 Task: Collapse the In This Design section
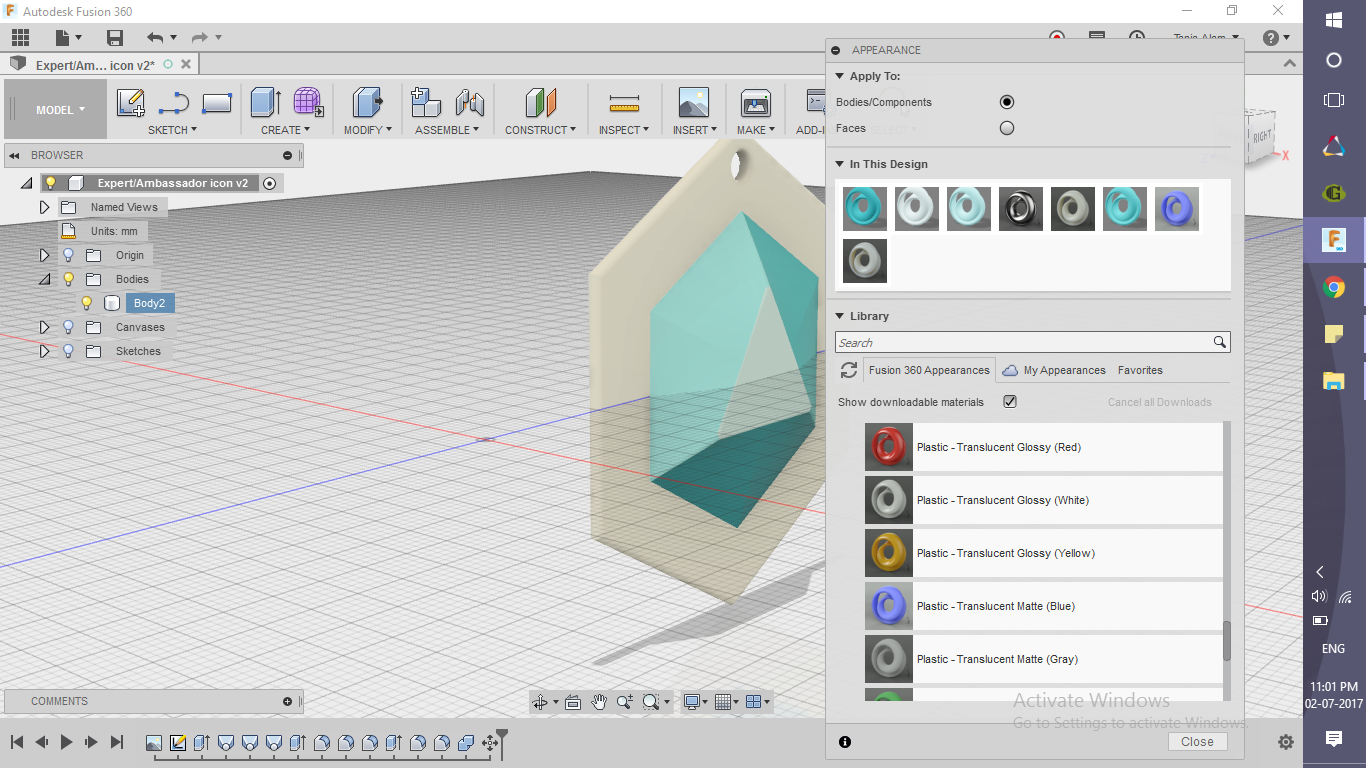pos(840,164)
